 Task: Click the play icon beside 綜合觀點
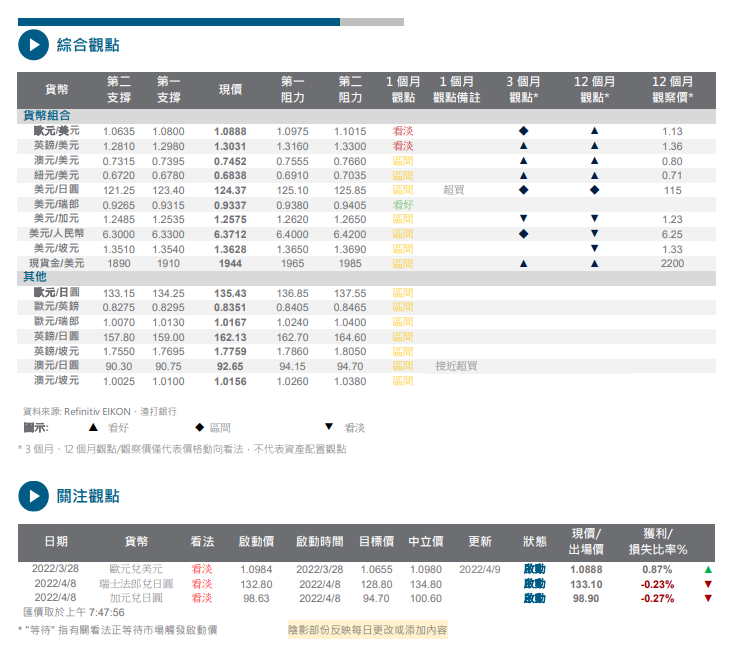point(33,44)
